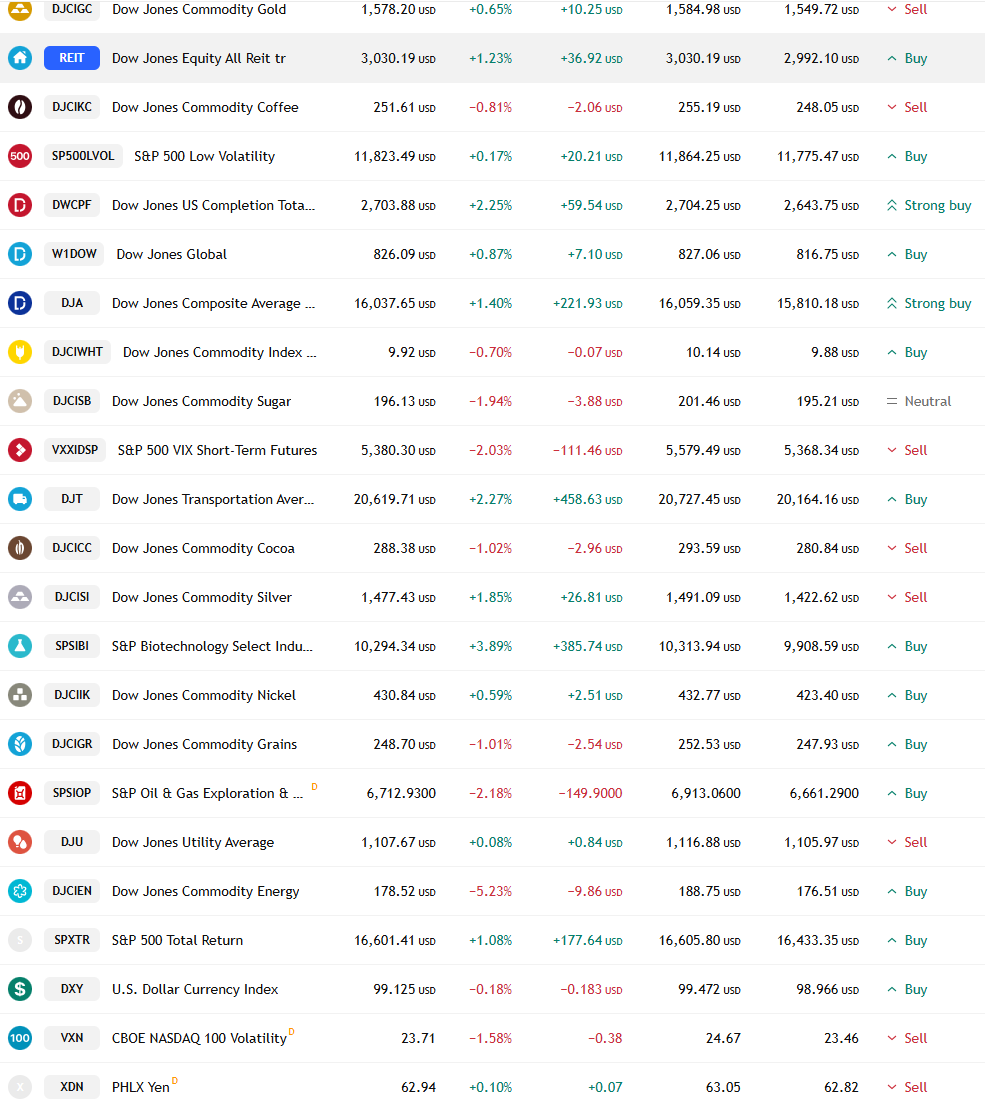The width and height of the screenshot is (985, 1100).
Task: Click the wheat icon next to DJCIWHT
Action: pos(20,352)
